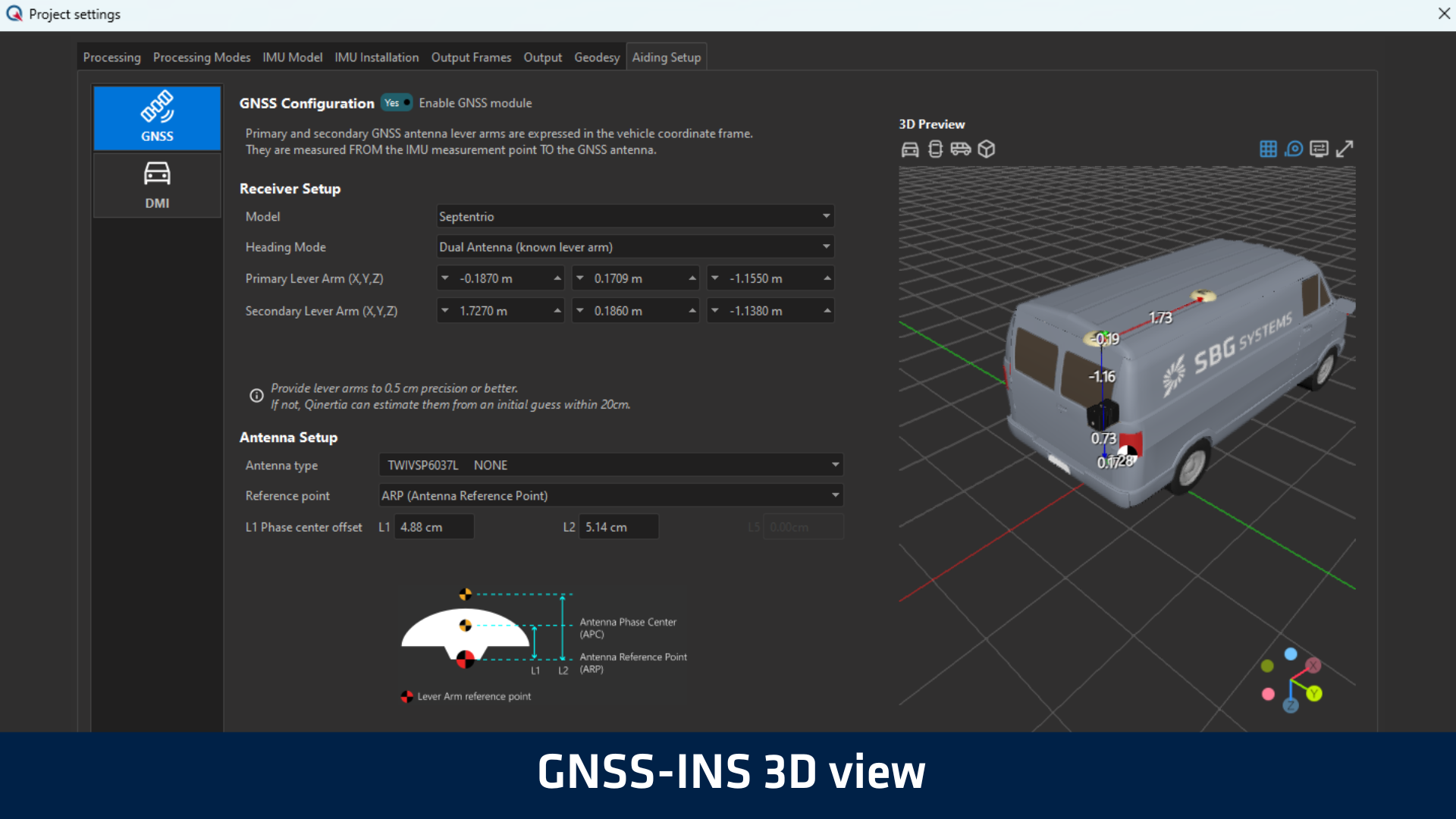1456x819 pixels.
Task: Open the Geodesy tab
Action: pyautogui.click(x=597, y=57)
